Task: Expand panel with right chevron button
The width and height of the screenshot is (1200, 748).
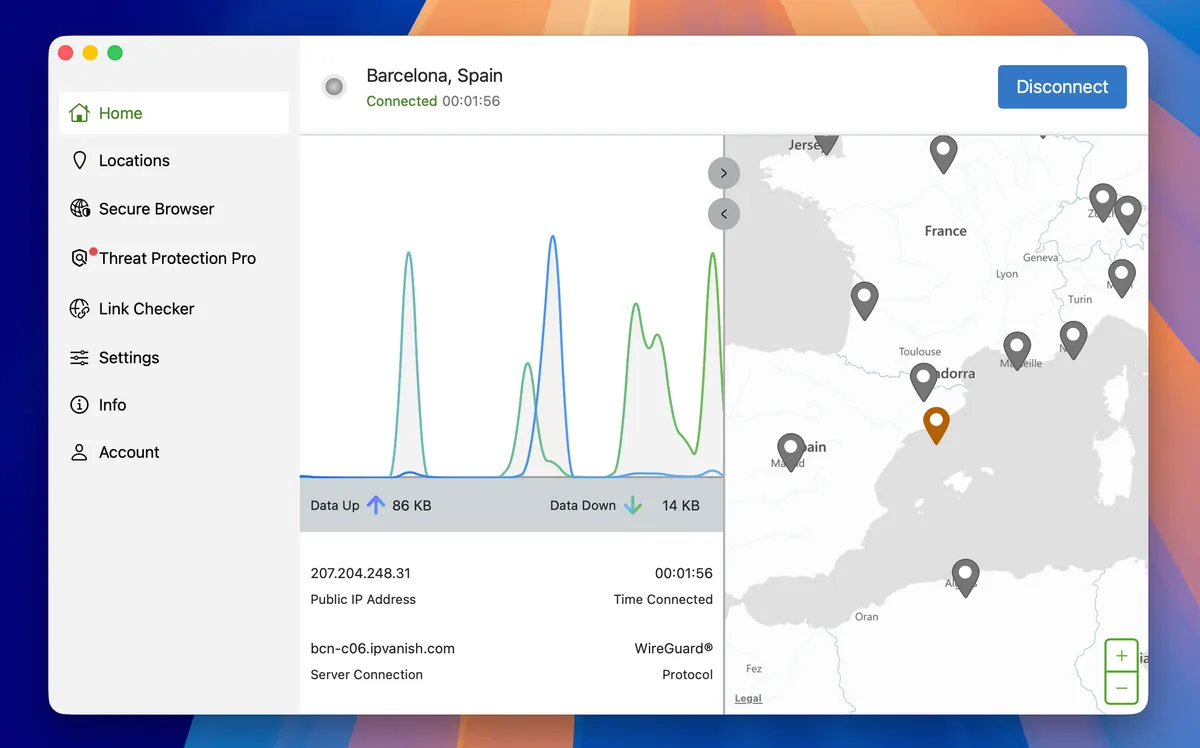Action: [x=724, y=173]
